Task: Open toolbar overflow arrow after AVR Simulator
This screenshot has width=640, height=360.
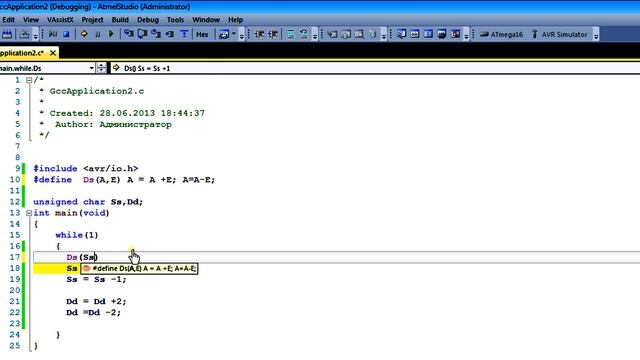Action: click(596, 35)
